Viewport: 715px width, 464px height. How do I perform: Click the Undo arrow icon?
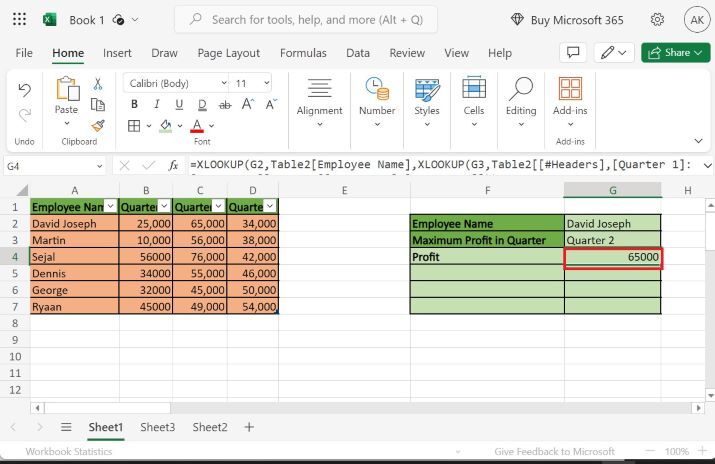[x=24, y=90]
